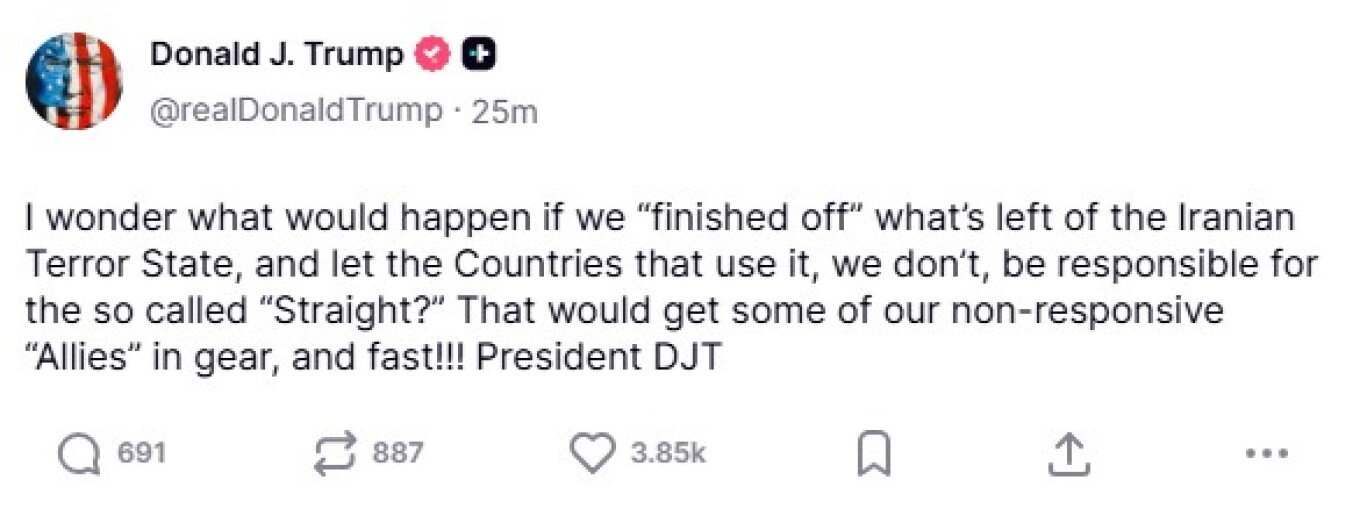Open the share upload icon
The image size is (1360, 516).
[x=1066, y=454]
